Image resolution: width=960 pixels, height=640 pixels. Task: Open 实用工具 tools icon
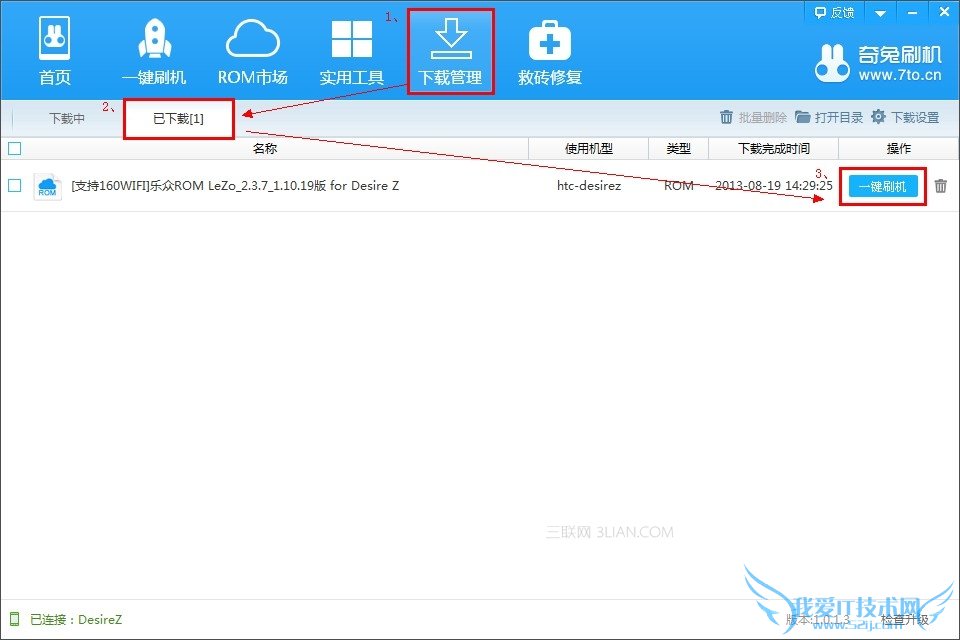click(x=351, y=51)
